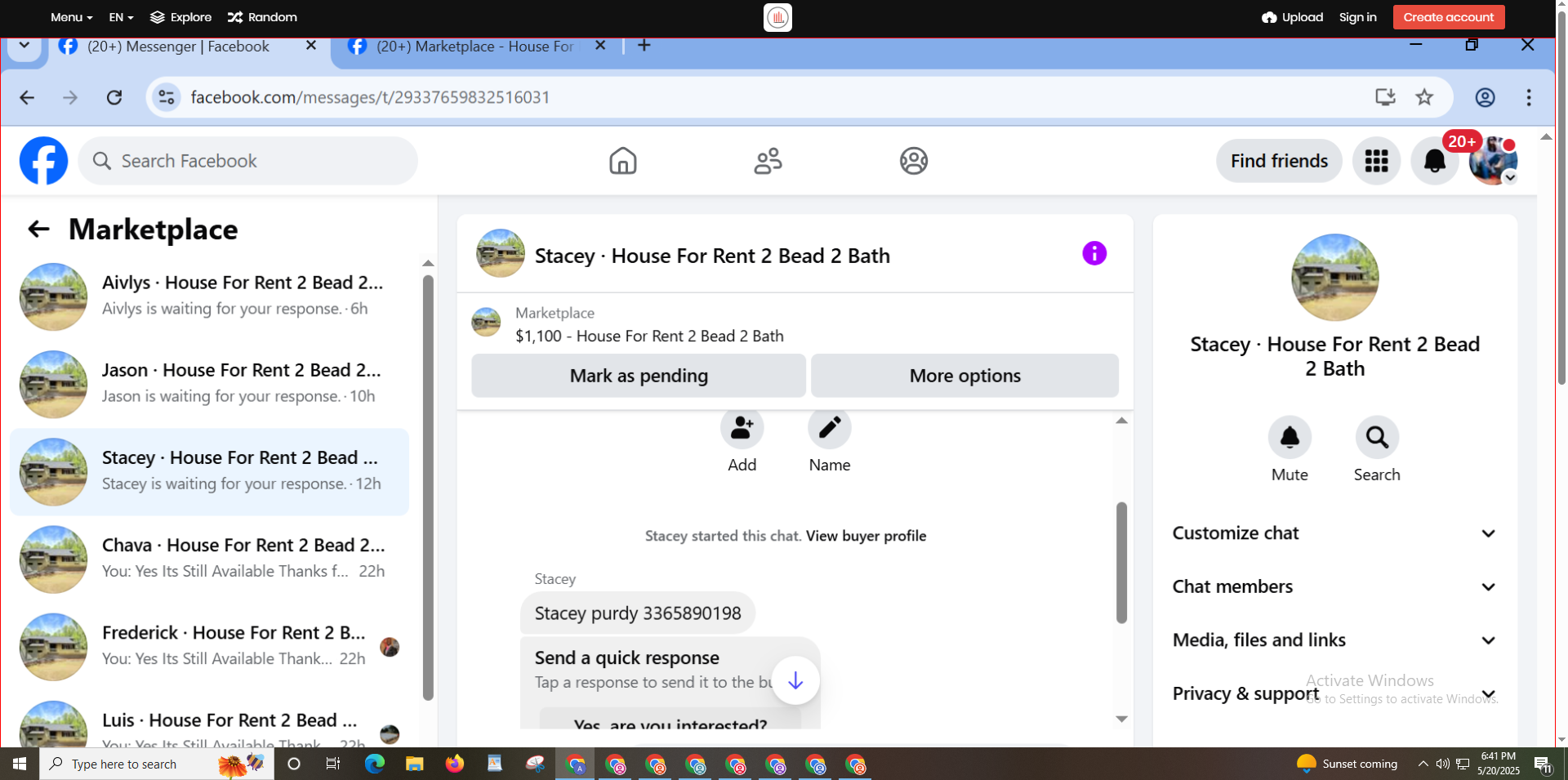Click the Windows taskbar search box
Image resolution: width=1568 pixels, height=780 pixels.
pyautogui.click(x=157, y=764)
